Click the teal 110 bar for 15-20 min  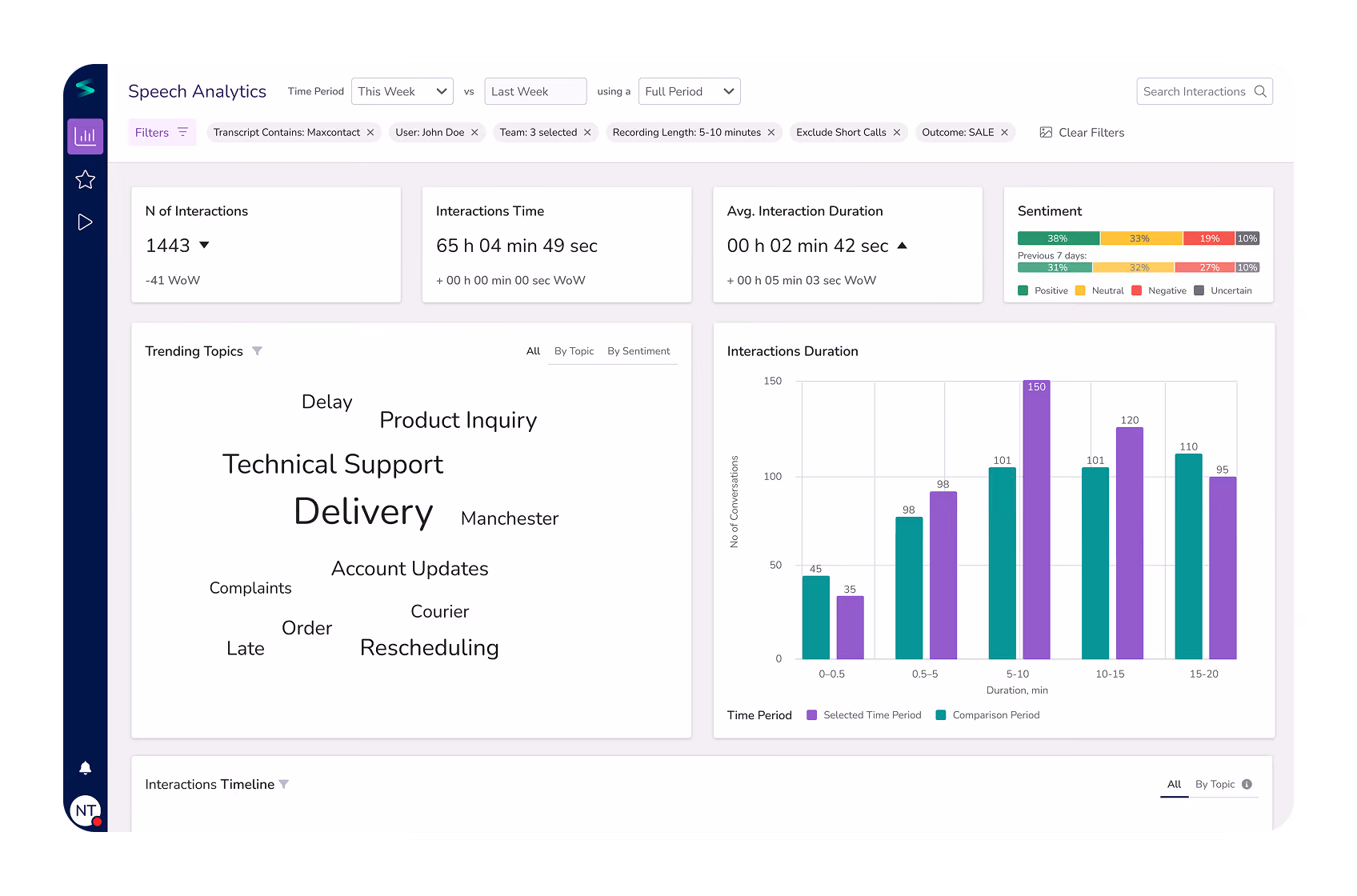[1188, 557]
